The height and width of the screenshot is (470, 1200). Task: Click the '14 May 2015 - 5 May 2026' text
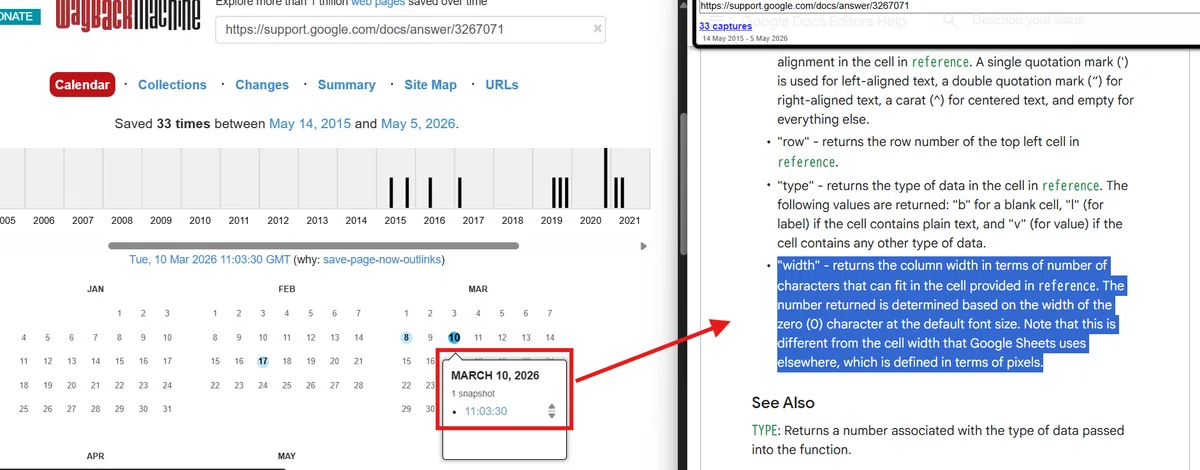(743, 38)
